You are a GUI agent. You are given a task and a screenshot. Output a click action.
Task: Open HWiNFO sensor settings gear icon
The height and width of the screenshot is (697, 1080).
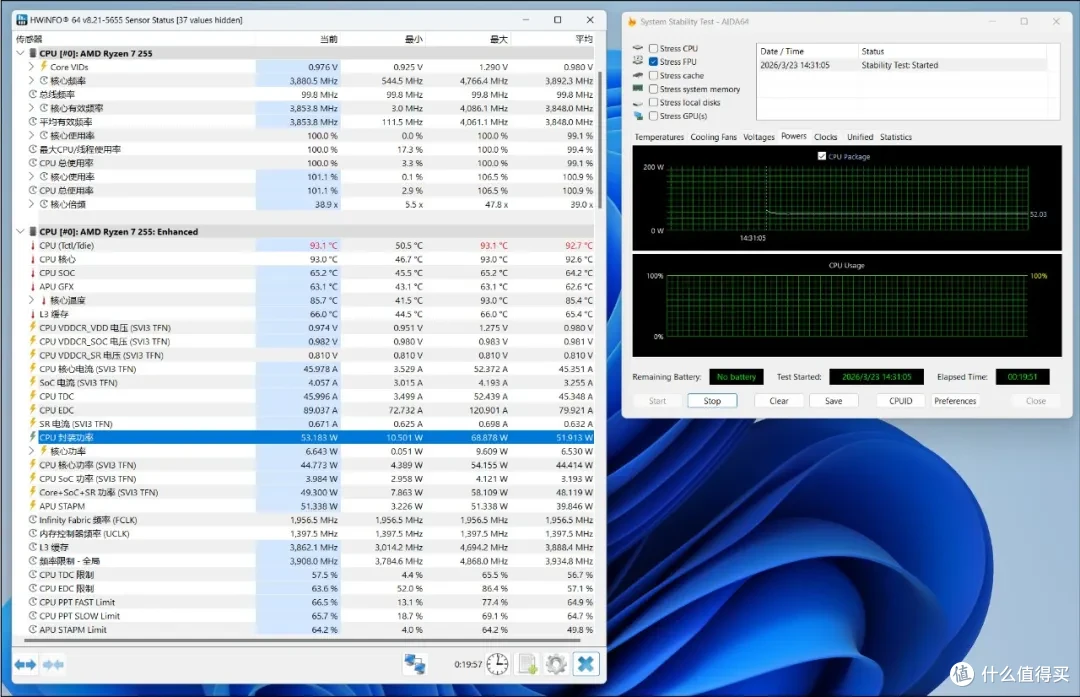(x=557, y=664)
